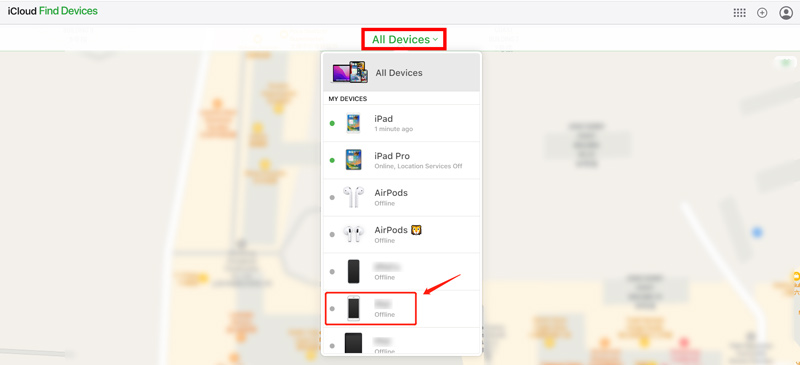Image resolution: width=800 pixels, height=365 pixels.
Task: Select AirPods with lion emoji
Action: (402, 234)
